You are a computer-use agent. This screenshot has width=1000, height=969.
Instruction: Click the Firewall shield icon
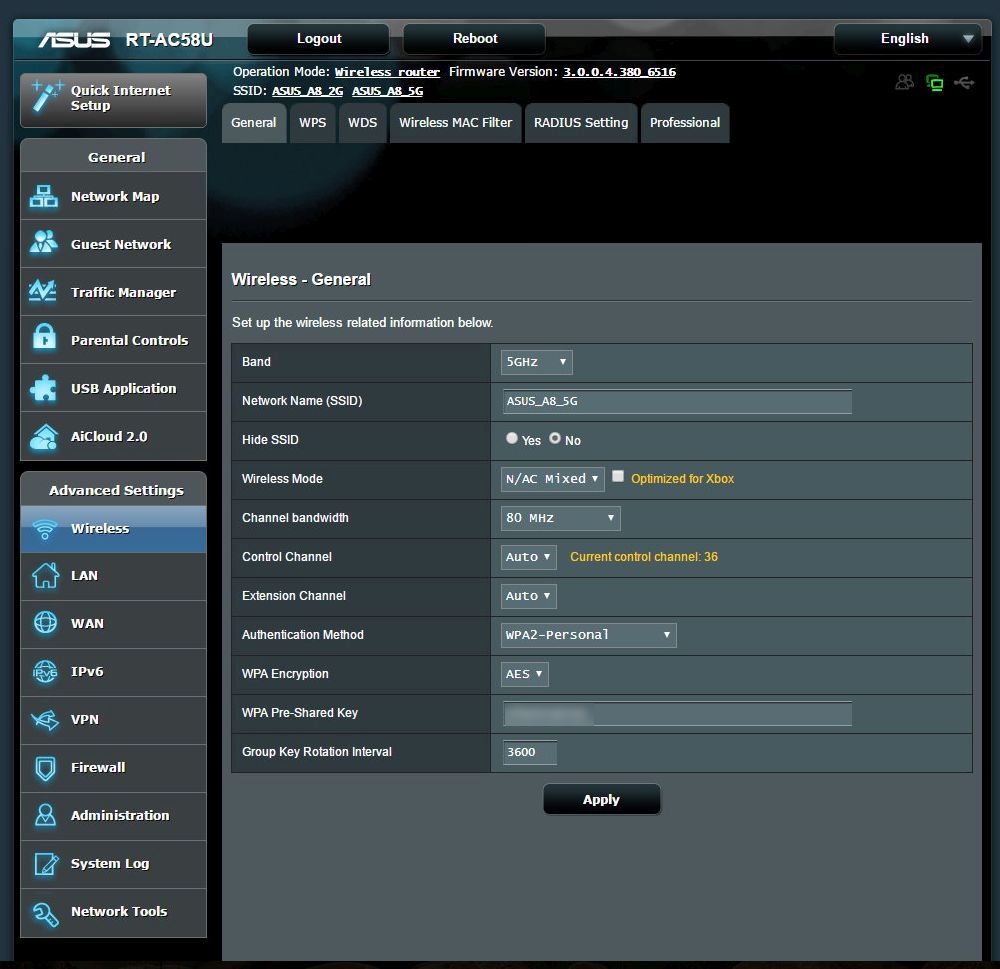coord(45,768)
